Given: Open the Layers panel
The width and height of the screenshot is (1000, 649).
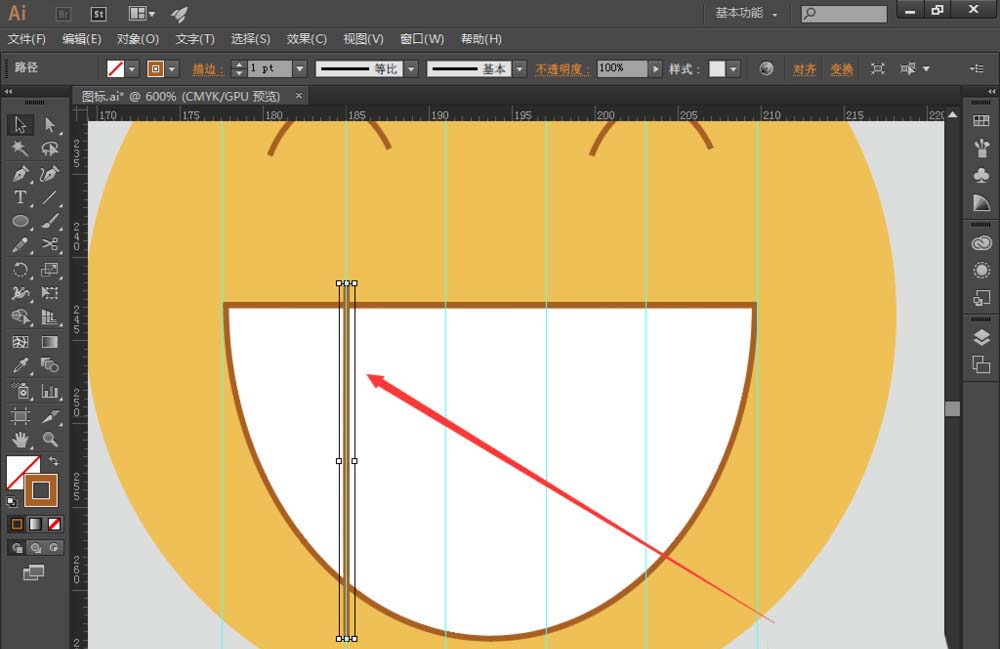Looking at the screenshot, I should point(982,337).
